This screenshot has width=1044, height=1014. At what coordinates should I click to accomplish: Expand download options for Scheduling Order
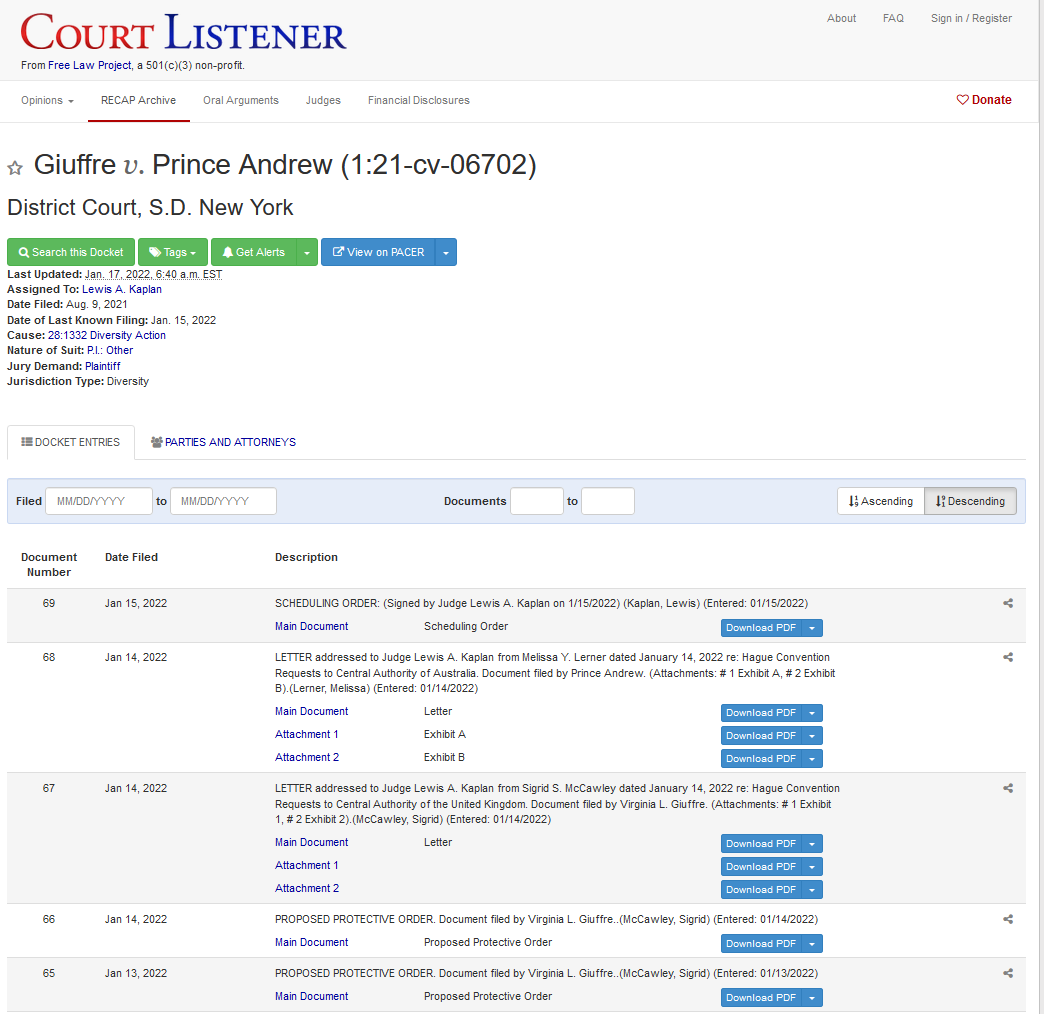tap(812, 628)
